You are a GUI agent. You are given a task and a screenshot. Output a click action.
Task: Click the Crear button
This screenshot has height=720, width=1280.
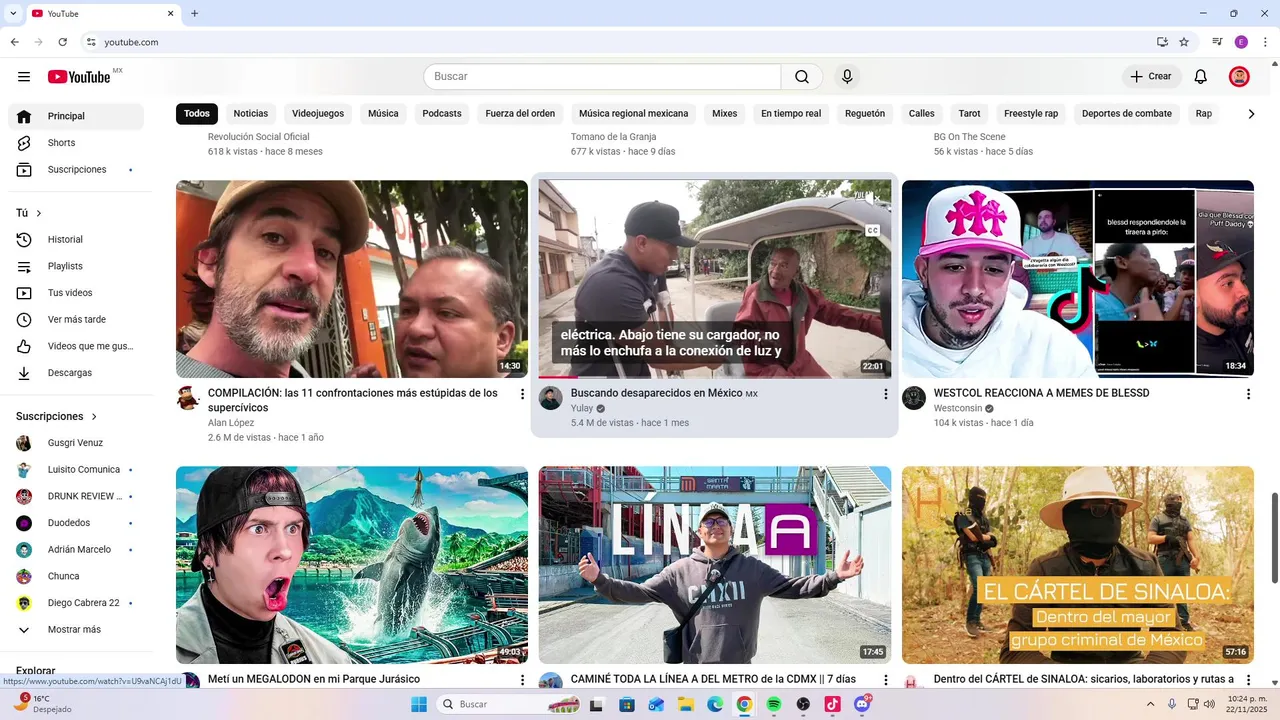pos(1151,77)
